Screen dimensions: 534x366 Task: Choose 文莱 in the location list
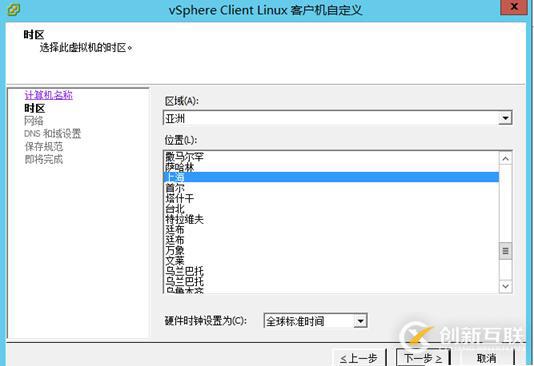pos(331,261)
